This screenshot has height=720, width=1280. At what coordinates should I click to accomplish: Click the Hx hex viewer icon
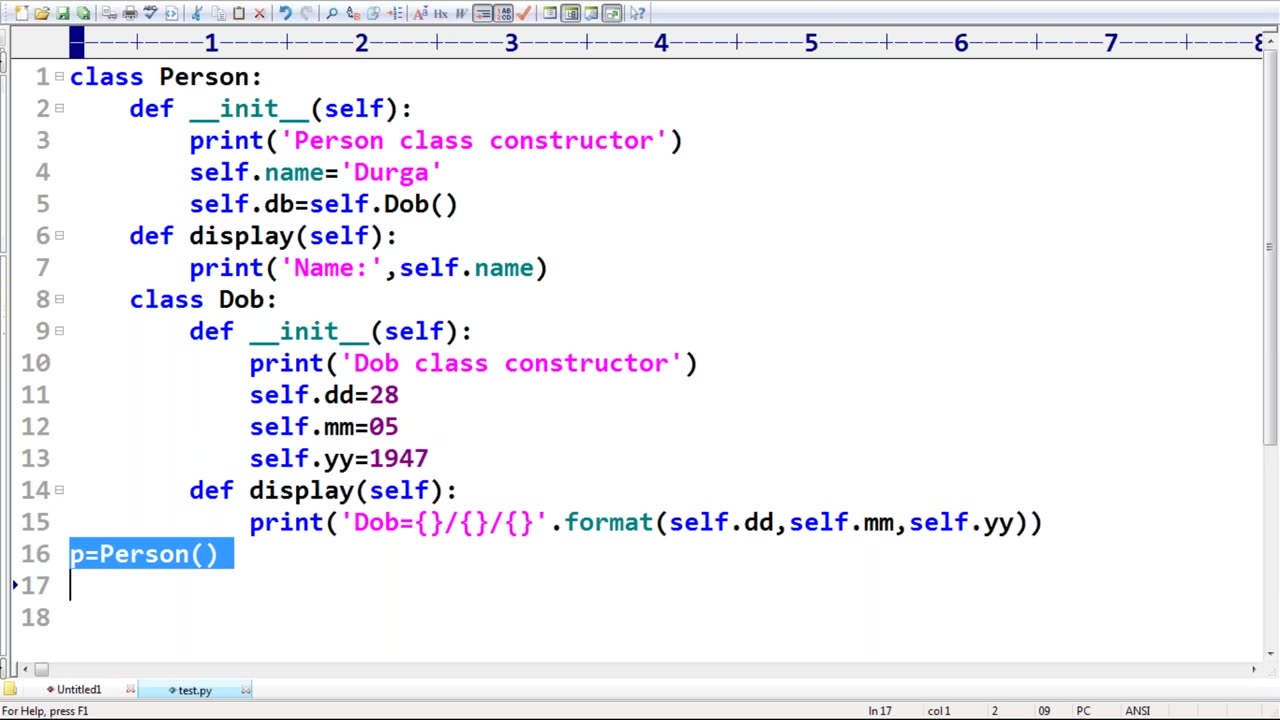coord(441,13)
